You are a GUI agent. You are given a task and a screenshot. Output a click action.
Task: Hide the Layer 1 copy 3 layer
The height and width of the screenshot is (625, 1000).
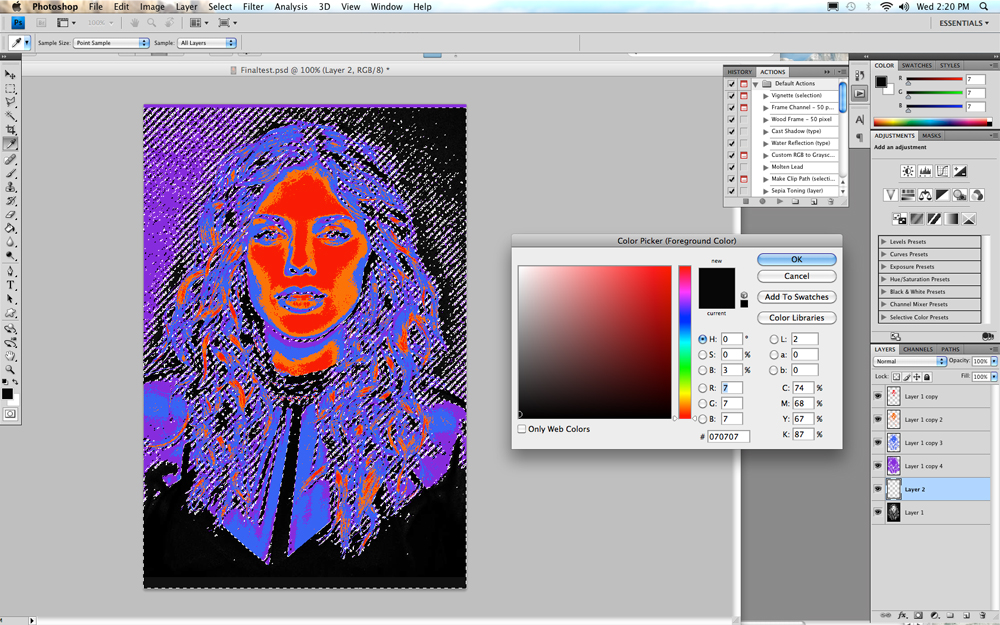pos(878,443)
